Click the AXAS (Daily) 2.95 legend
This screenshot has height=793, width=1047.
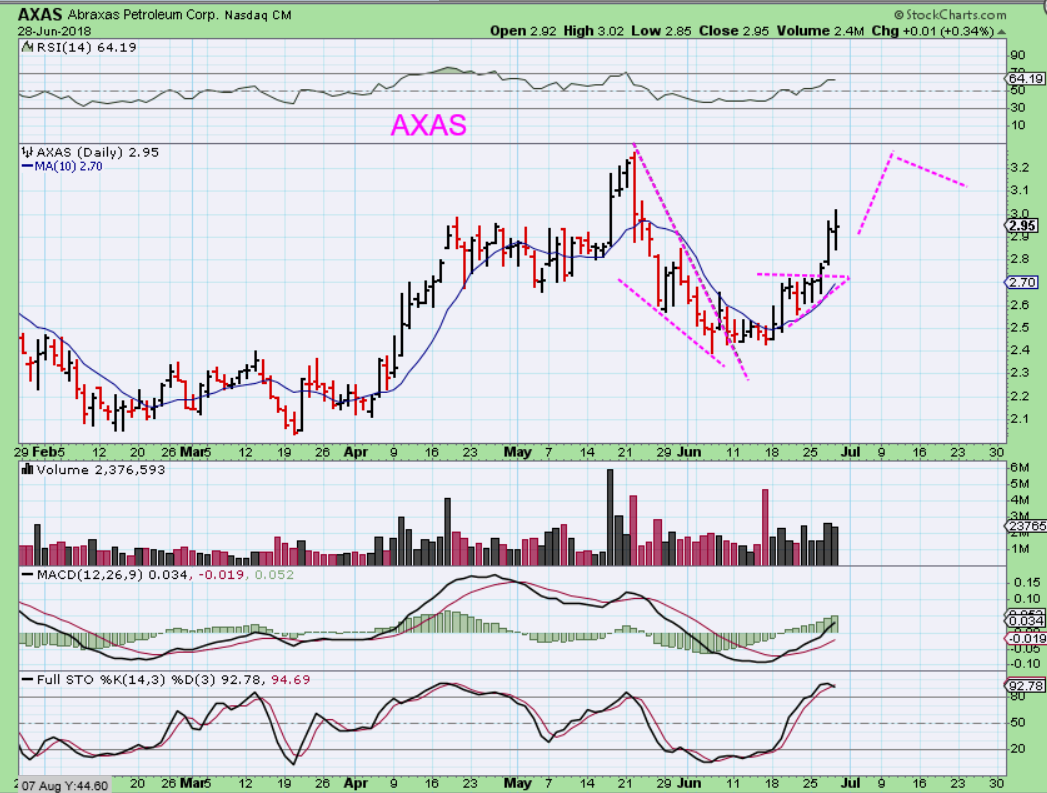97,152
